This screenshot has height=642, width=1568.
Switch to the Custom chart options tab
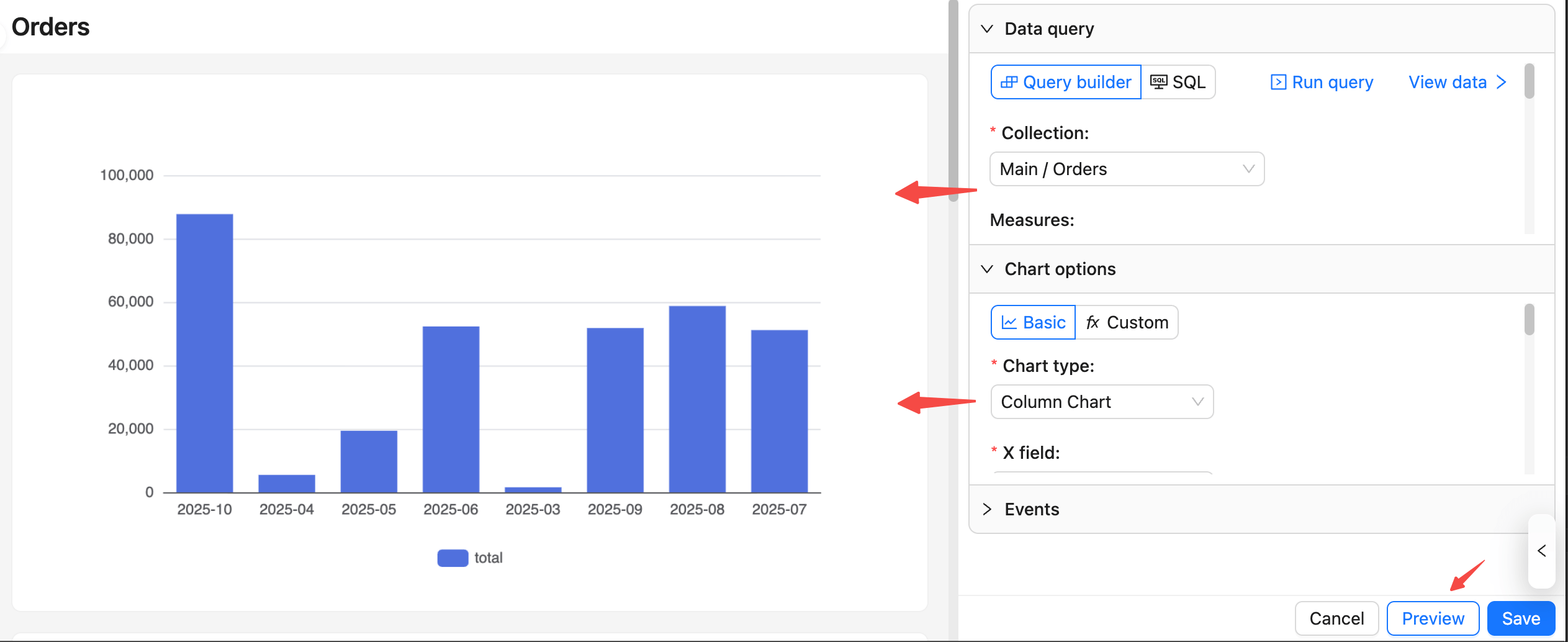(x=1127, y=322)
